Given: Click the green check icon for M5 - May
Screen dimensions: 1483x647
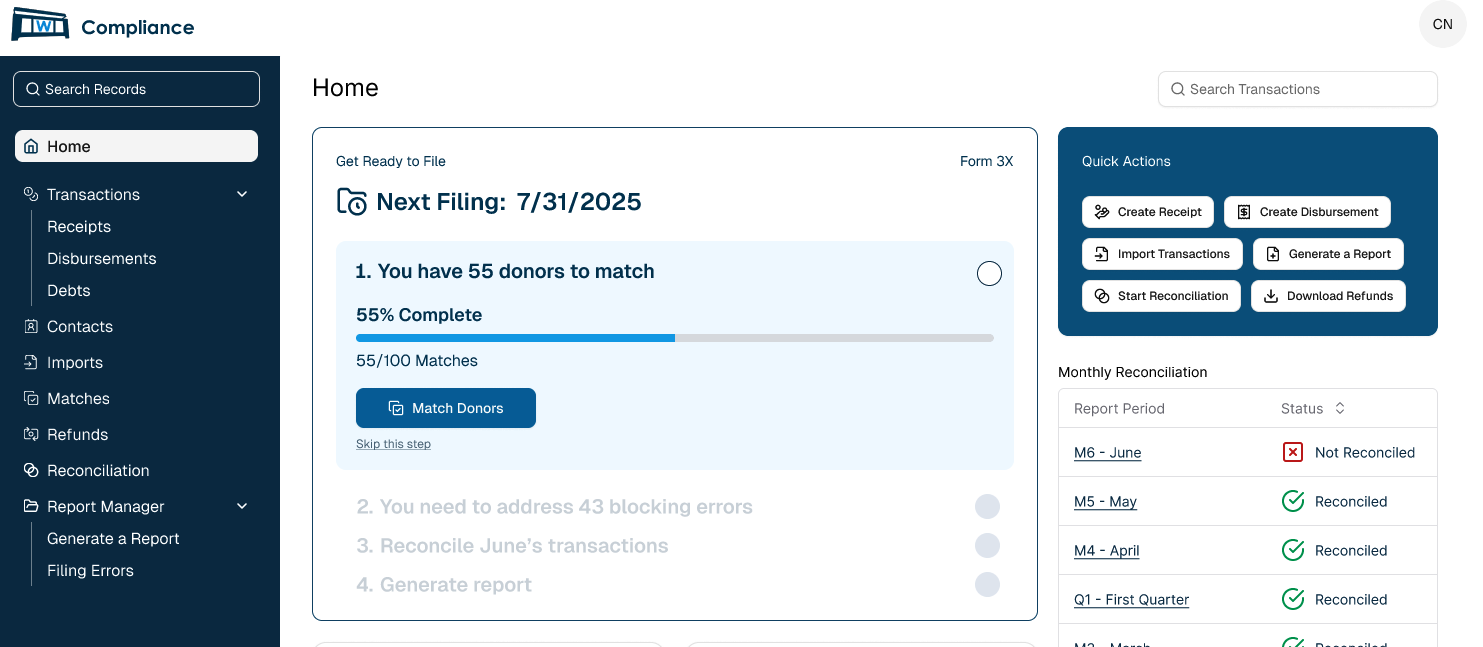Looking at the screenshot, I should pos(1293,501).
